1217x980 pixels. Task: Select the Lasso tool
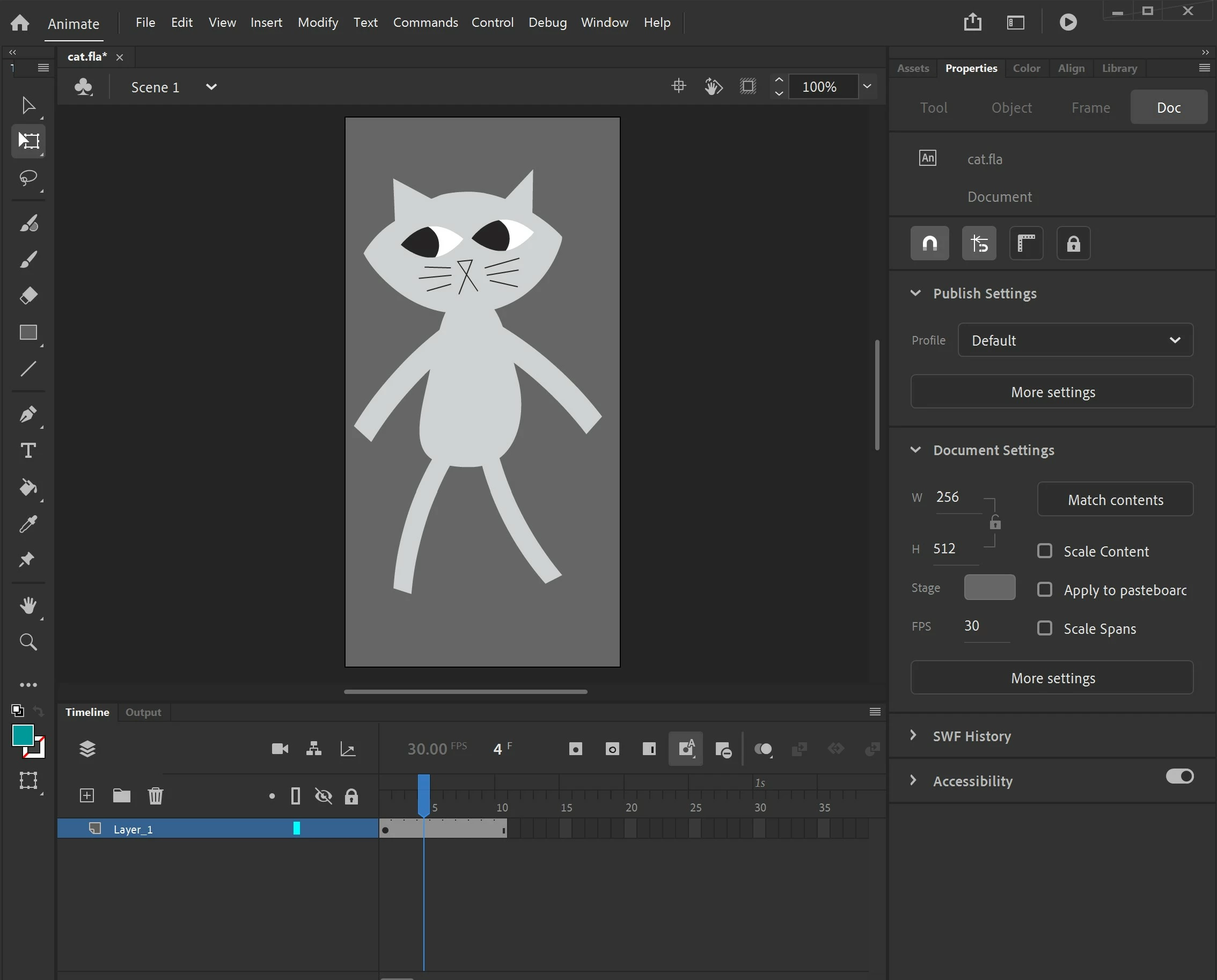(x=28, y=178)
